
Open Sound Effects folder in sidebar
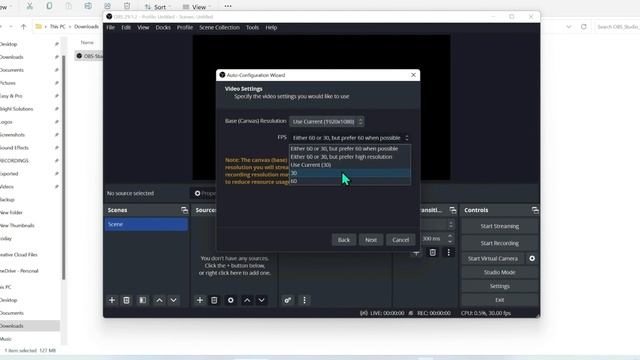tap(14, 148)
